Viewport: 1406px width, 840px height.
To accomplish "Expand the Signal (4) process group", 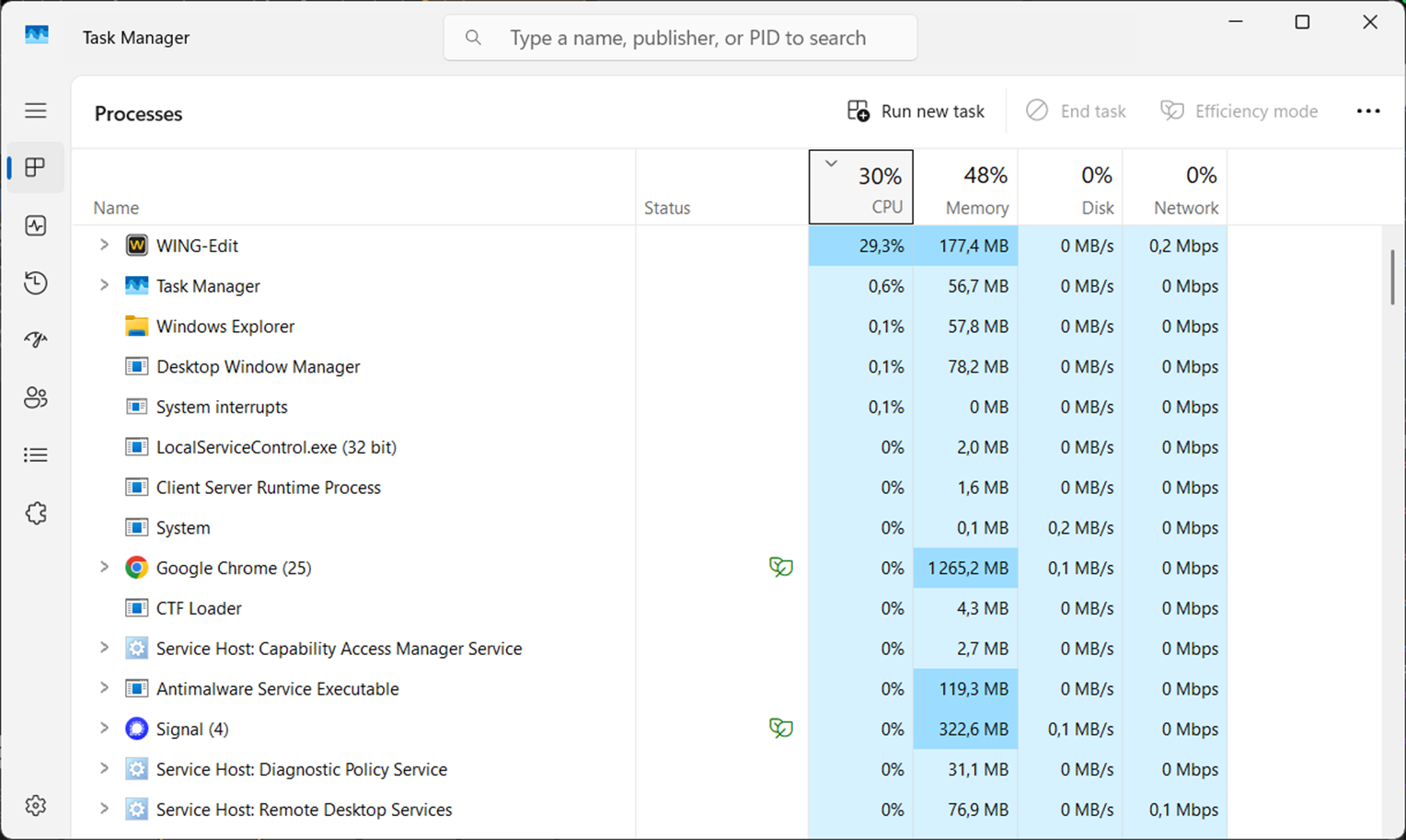I will tap(104, 728).
